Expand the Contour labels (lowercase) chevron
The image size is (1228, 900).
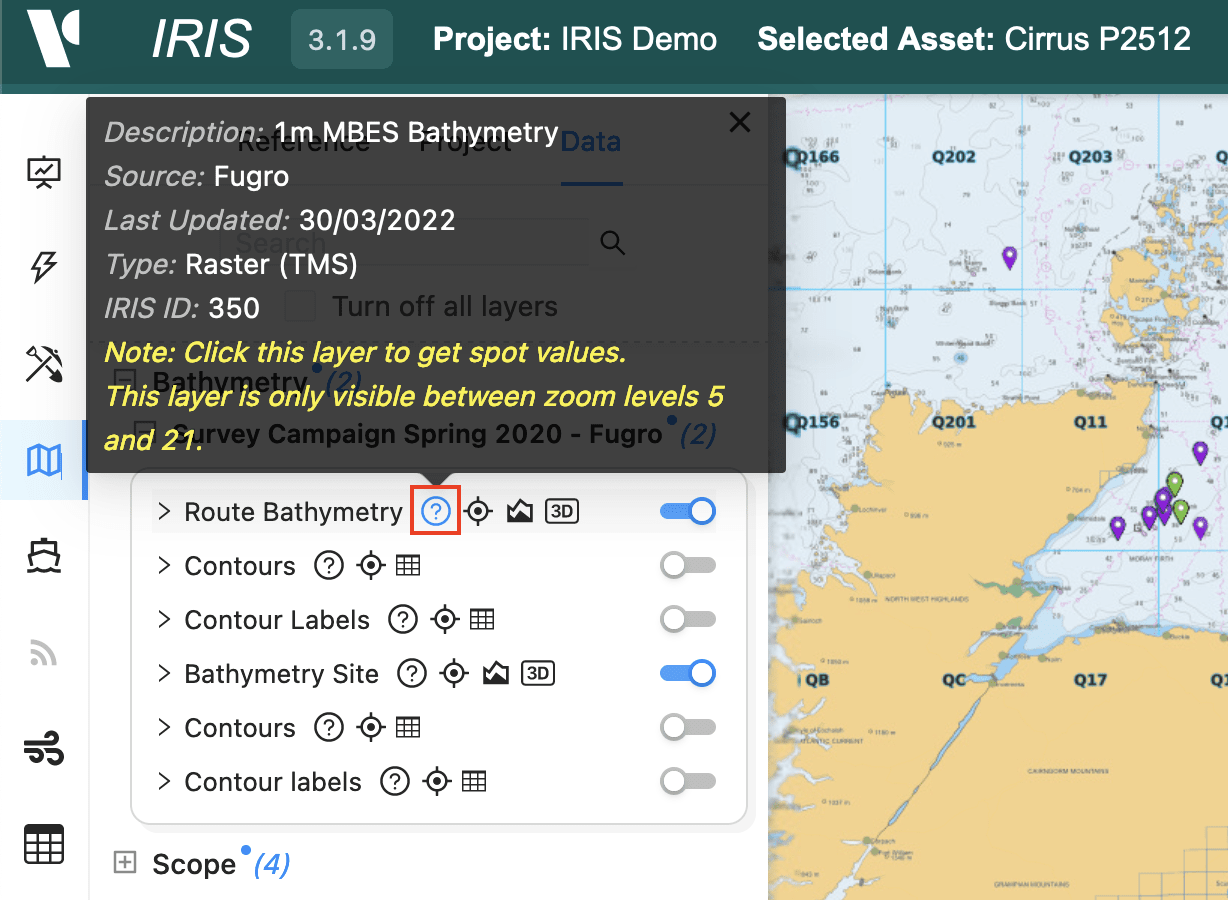coord(164,781)
